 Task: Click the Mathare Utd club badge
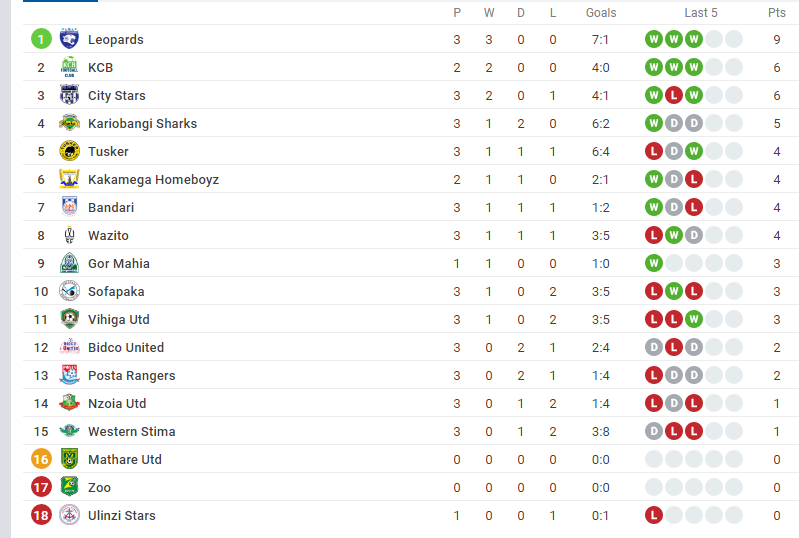[69, 460]
